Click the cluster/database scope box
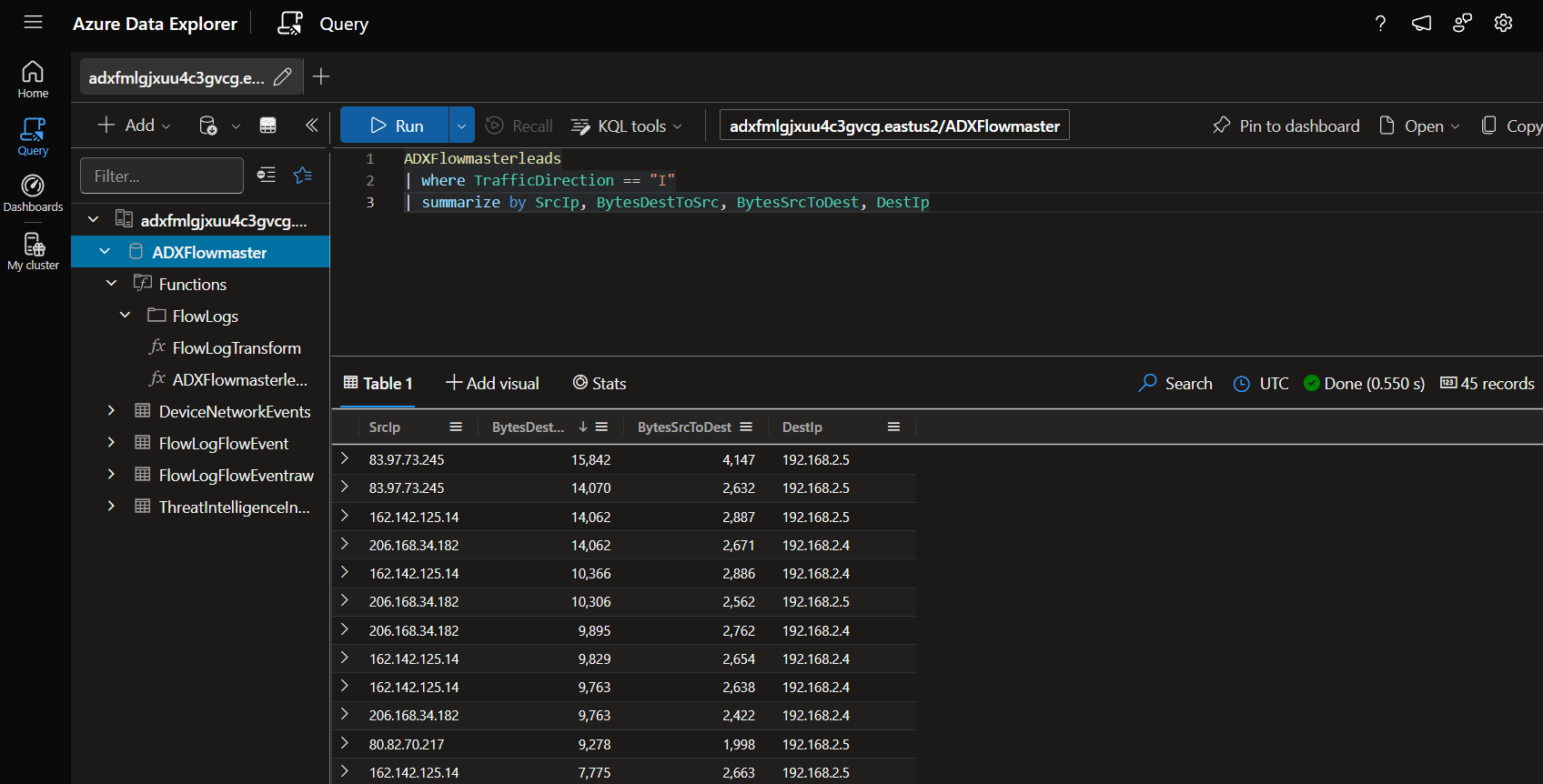The width and height of the screenshot is (1543, 784). 894,126
